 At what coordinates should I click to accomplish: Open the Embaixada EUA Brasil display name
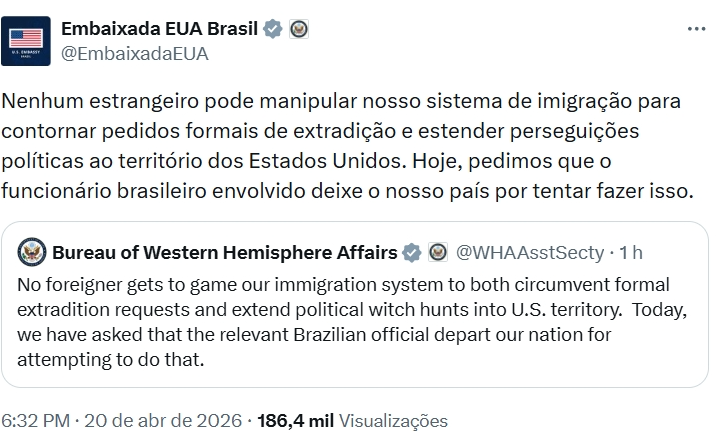[160, 30]
